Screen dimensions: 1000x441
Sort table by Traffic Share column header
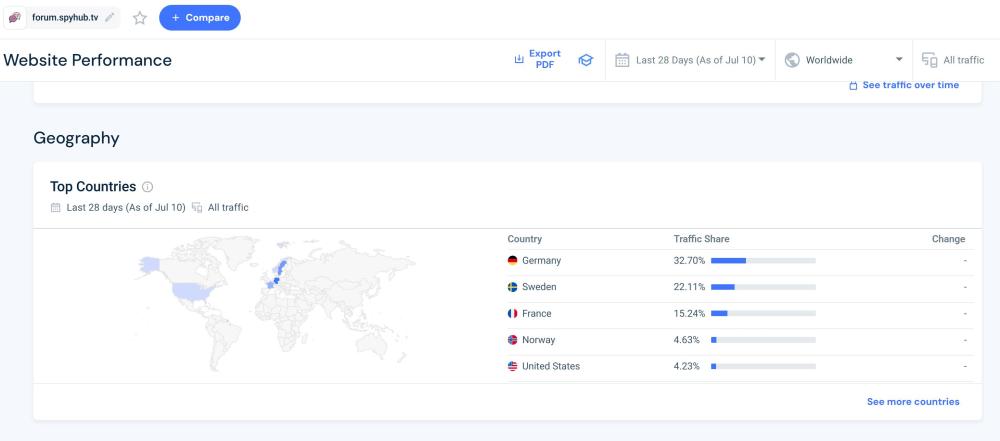click(701, 239)
